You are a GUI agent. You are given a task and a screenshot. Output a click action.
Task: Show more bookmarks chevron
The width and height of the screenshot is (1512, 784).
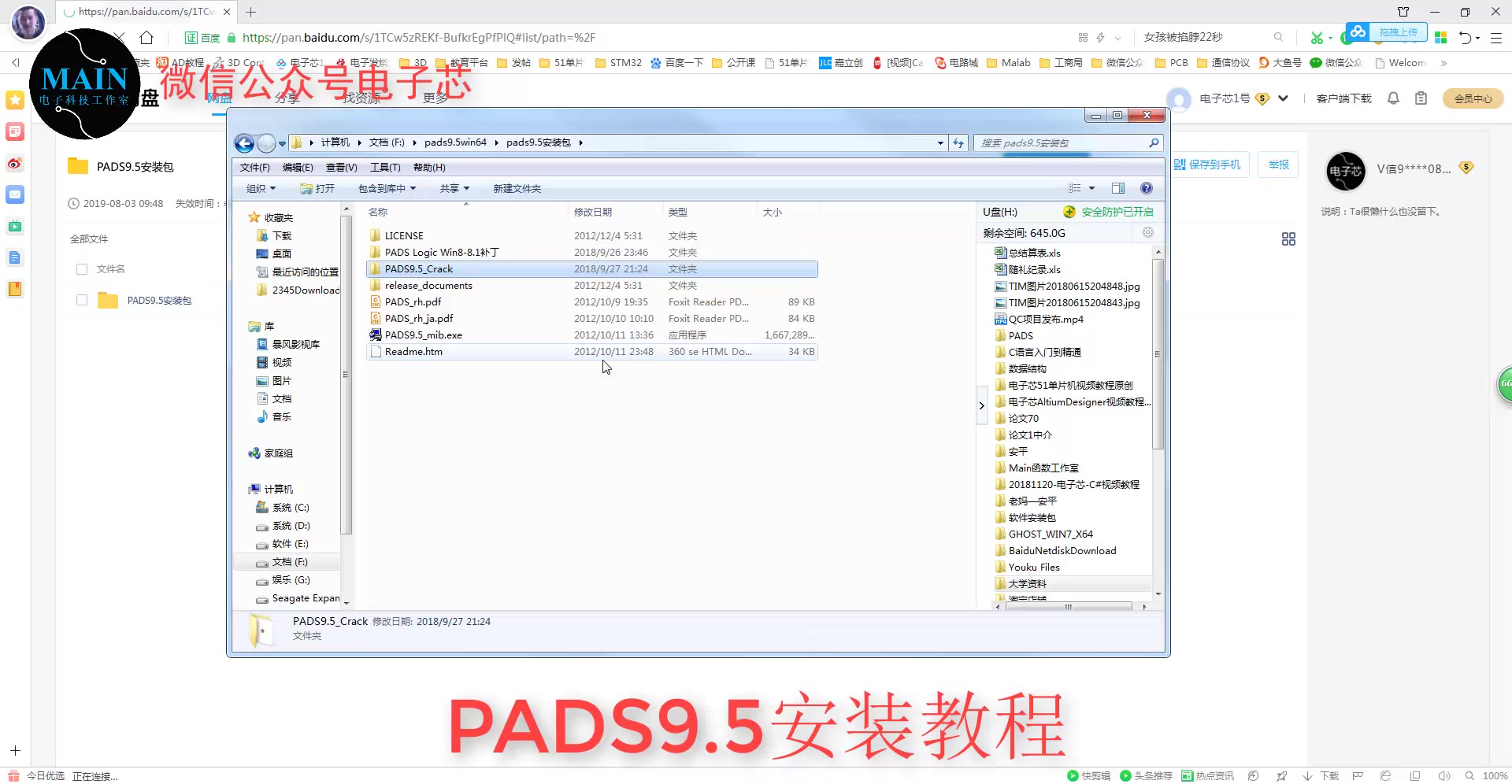coord(1443,63)
